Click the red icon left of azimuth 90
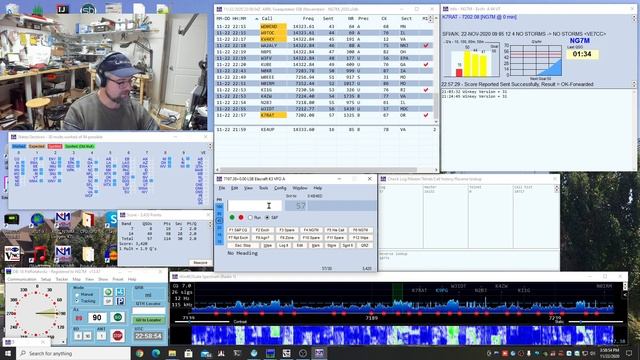The image size is (640, 360). coord(79,318)
